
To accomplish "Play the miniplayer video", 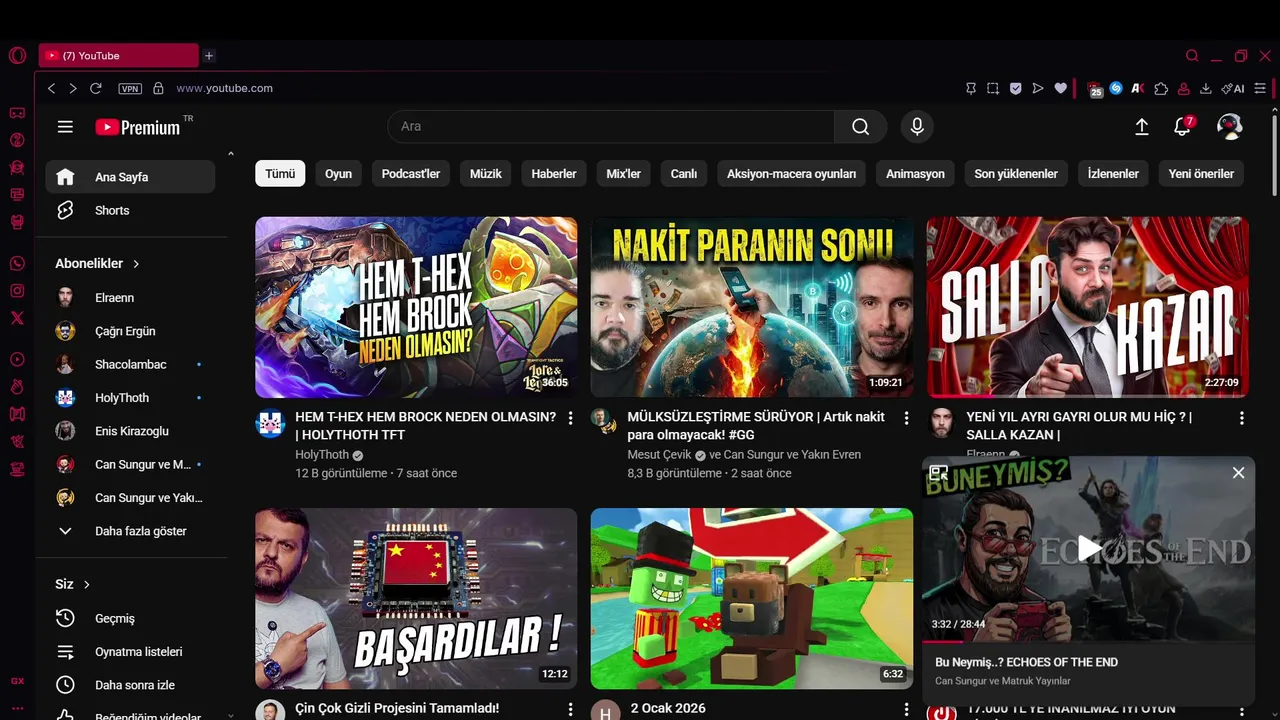I will point(1089,548).
